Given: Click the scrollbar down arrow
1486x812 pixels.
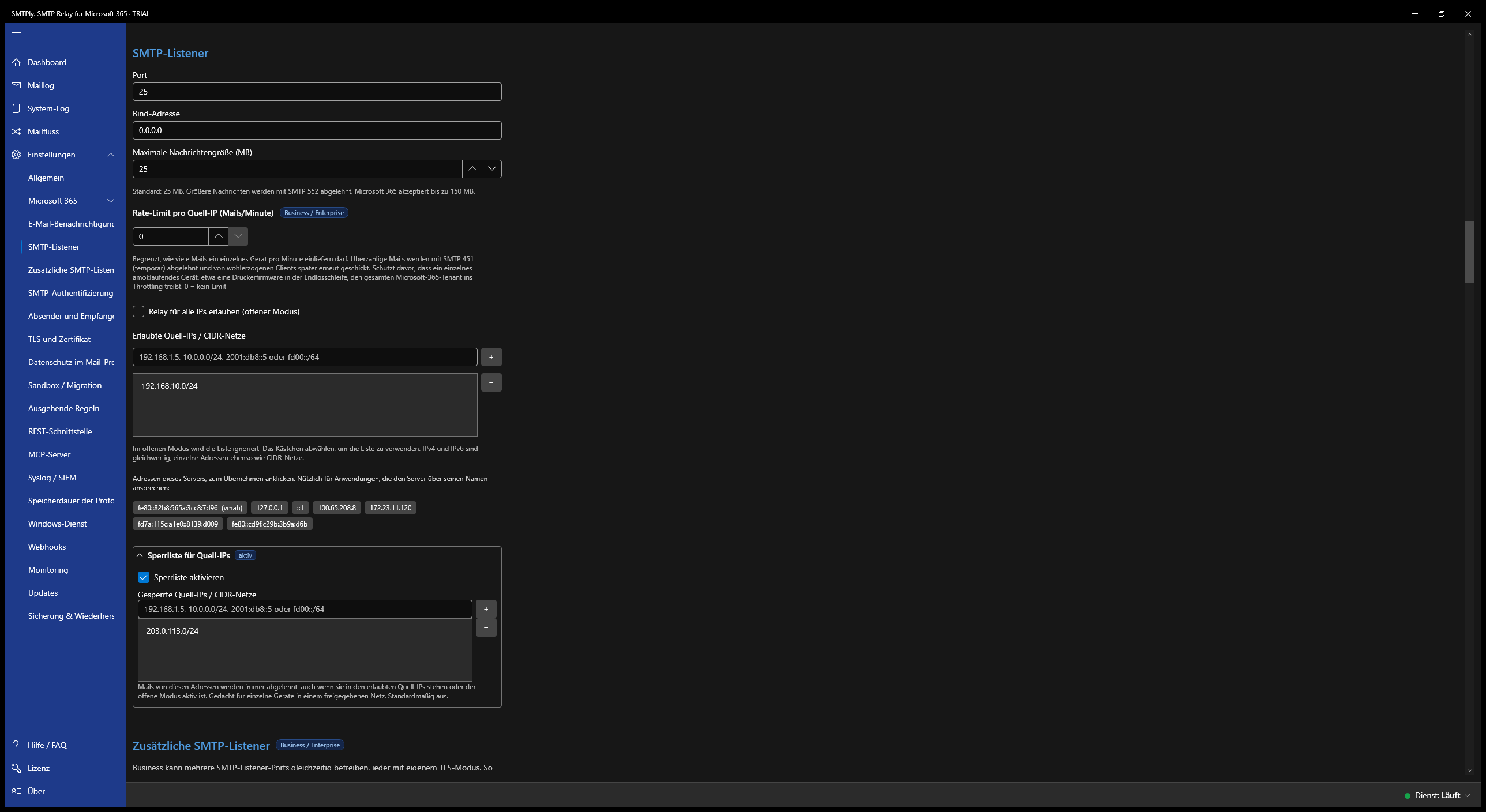Looking at the screenshot, I should coord(1469,770).
